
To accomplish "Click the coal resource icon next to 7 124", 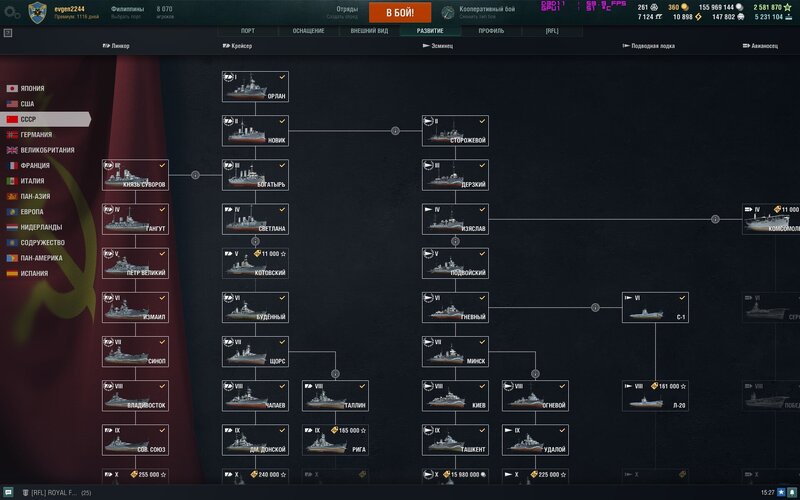I will [659, 17].
